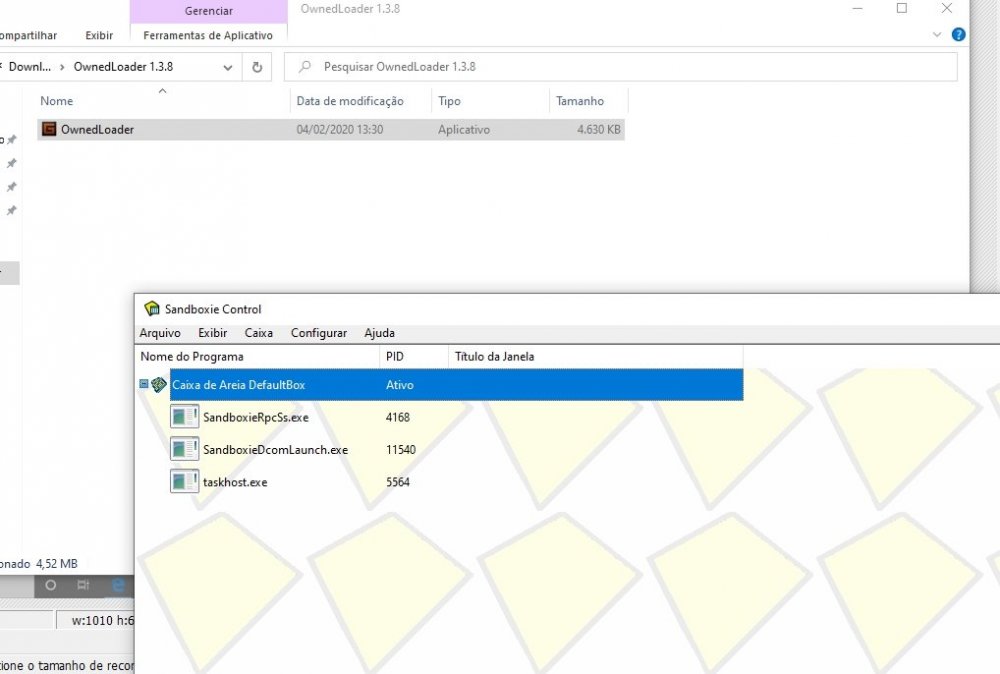Collapse the DefaultBox sandbox tree node

point(143,384)
